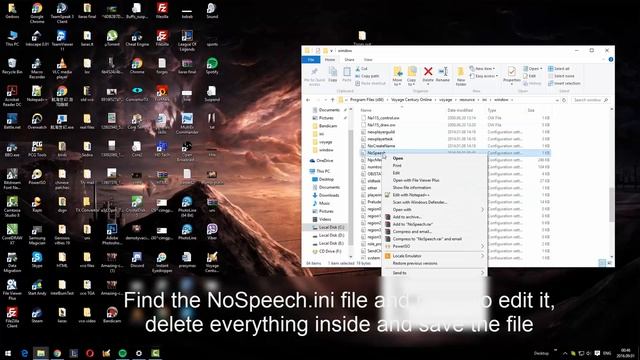The image size is (640, 360).
Task: Click the Name column header
Action: coord(366,111)
